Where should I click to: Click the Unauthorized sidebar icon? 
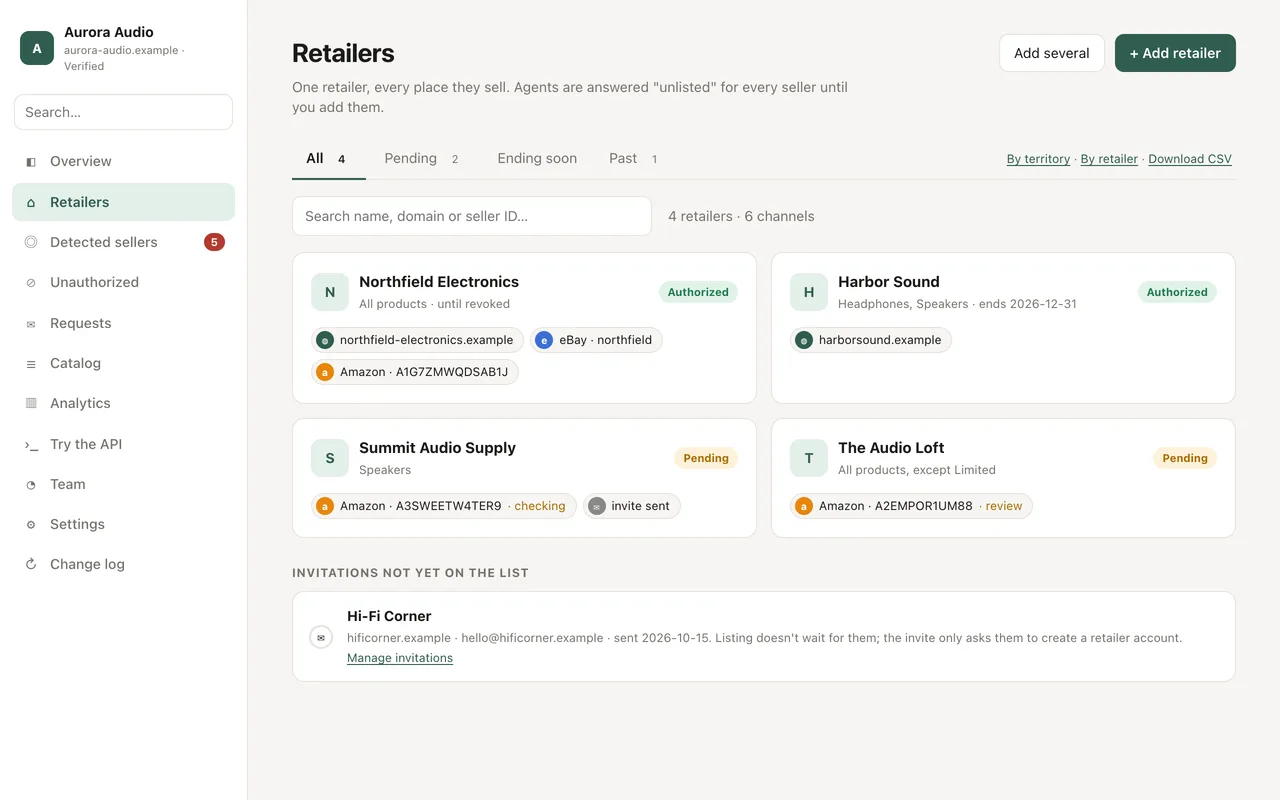[x=31, y=283]
